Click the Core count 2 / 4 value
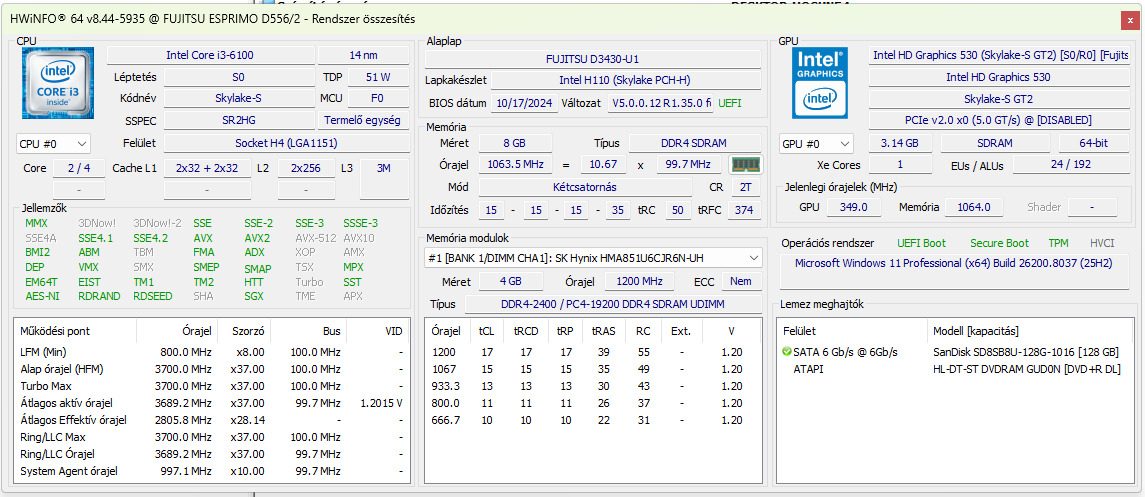This screenshot has width=1145, height=497. click(x=79, y=168)
